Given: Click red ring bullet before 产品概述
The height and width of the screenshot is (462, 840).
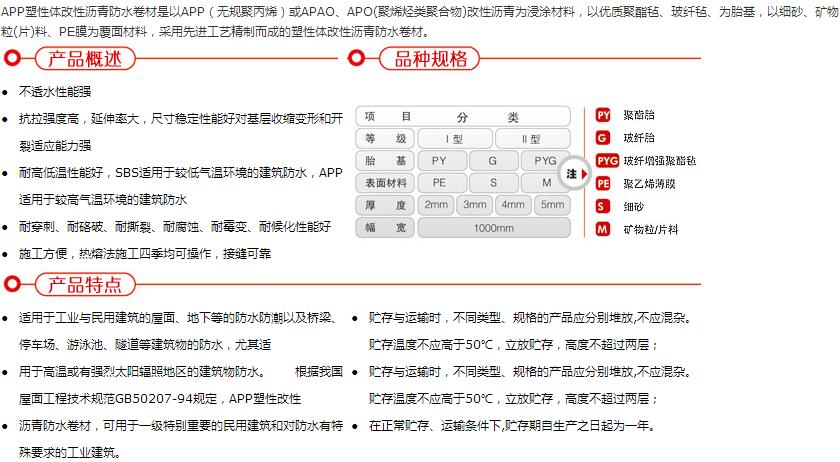Looking at the screenshot, I should [13, 58].
